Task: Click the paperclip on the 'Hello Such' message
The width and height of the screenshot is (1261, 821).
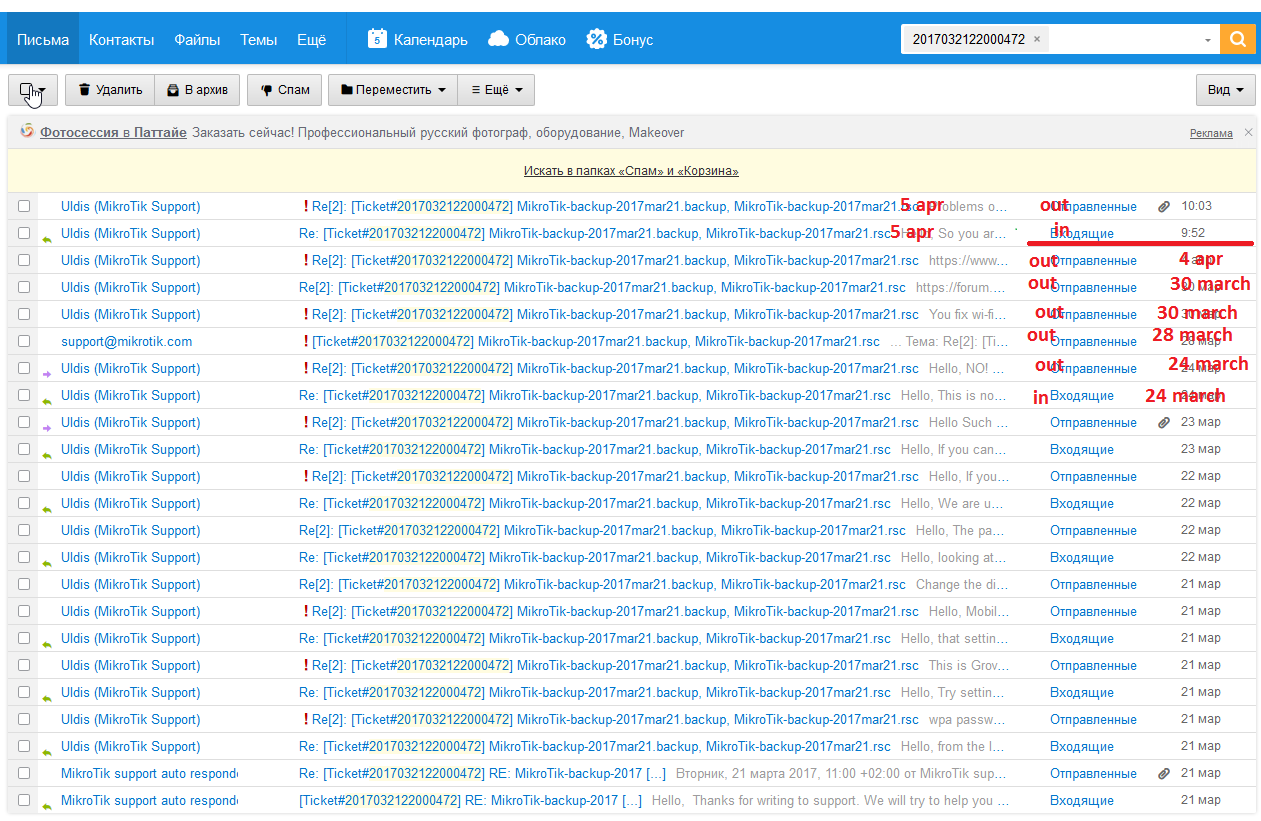Action: (x=1163, y=423)
